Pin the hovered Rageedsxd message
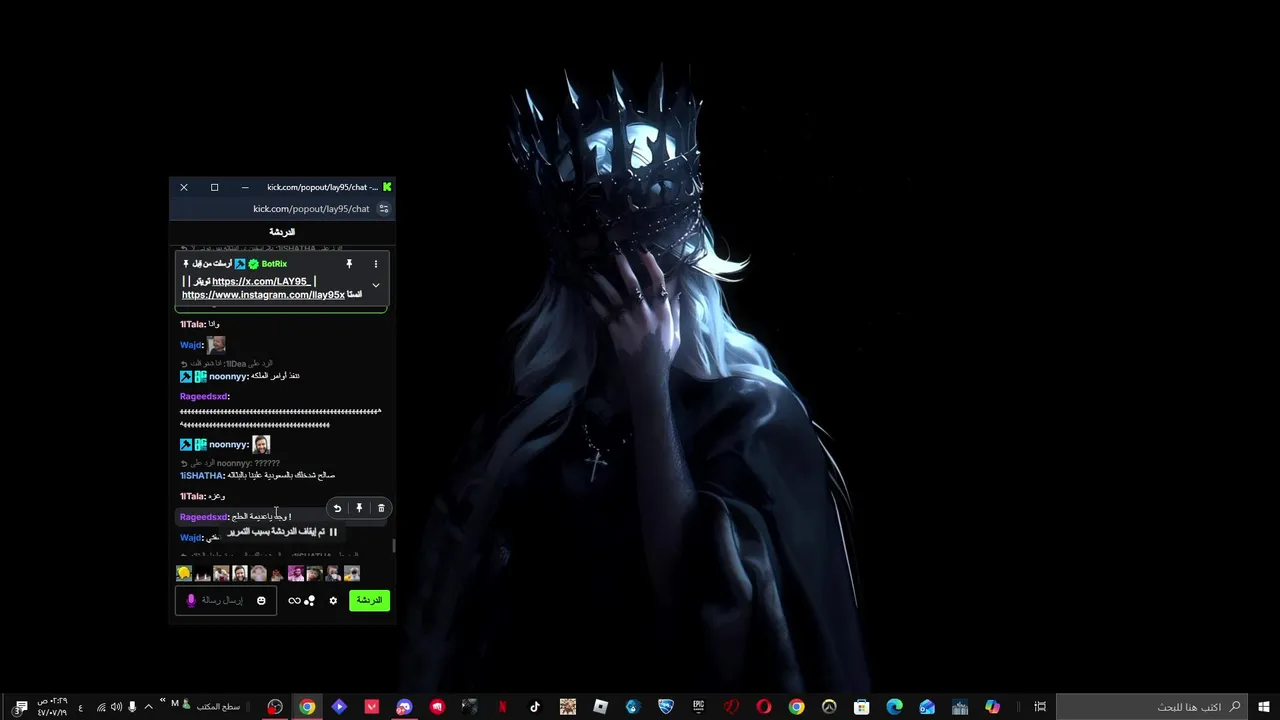1280x720 pixels. [359, 508]
